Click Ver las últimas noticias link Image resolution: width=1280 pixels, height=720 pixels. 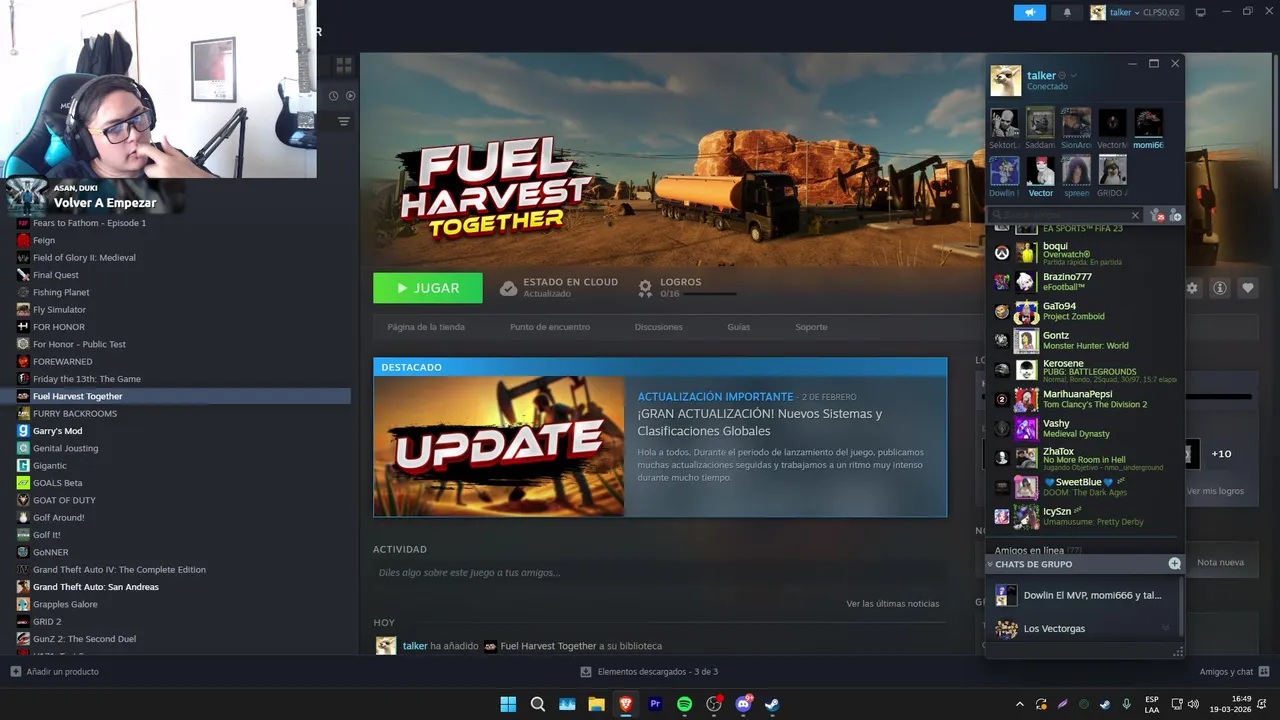893,604
